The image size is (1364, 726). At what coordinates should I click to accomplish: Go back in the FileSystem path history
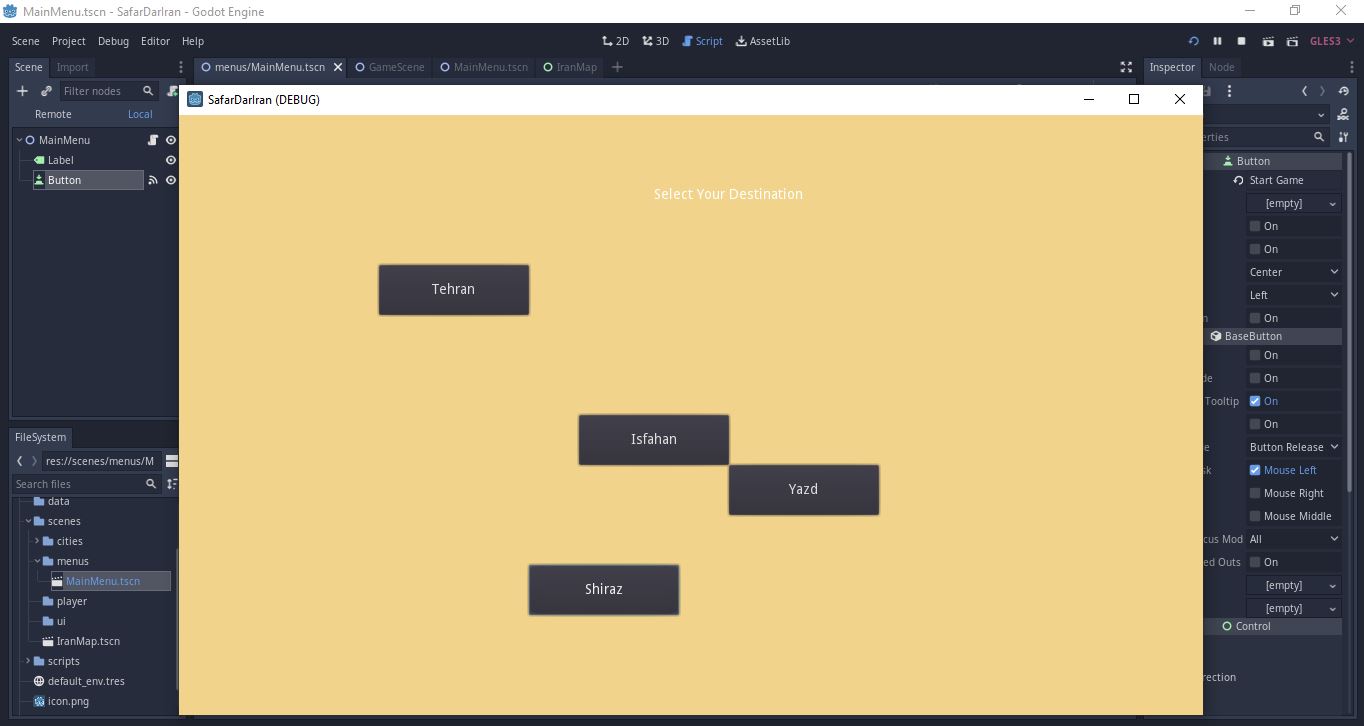coord(20,461)
